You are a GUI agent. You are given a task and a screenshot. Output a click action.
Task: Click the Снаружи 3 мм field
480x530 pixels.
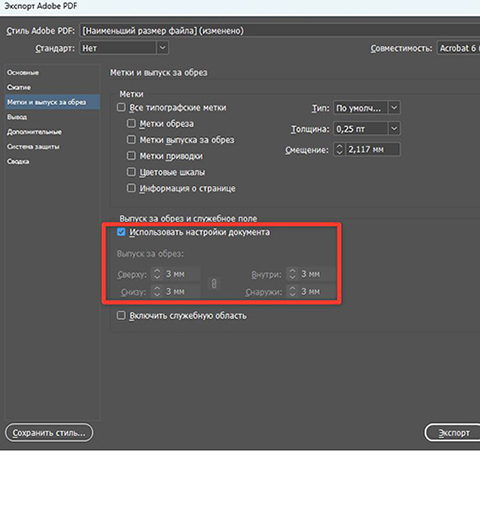coord(317,291)
